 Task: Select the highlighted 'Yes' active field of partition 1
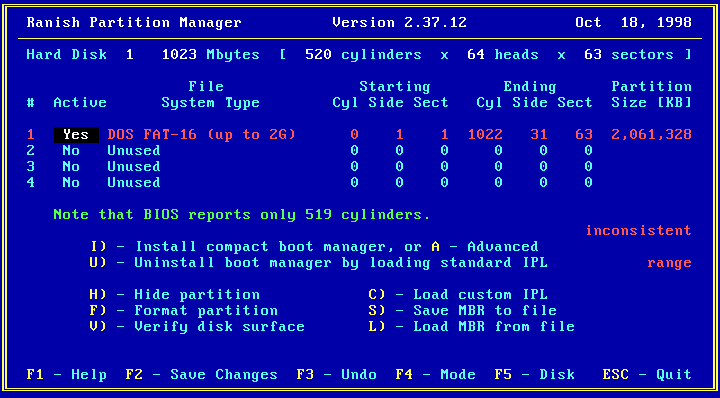(x=76, y=135)
